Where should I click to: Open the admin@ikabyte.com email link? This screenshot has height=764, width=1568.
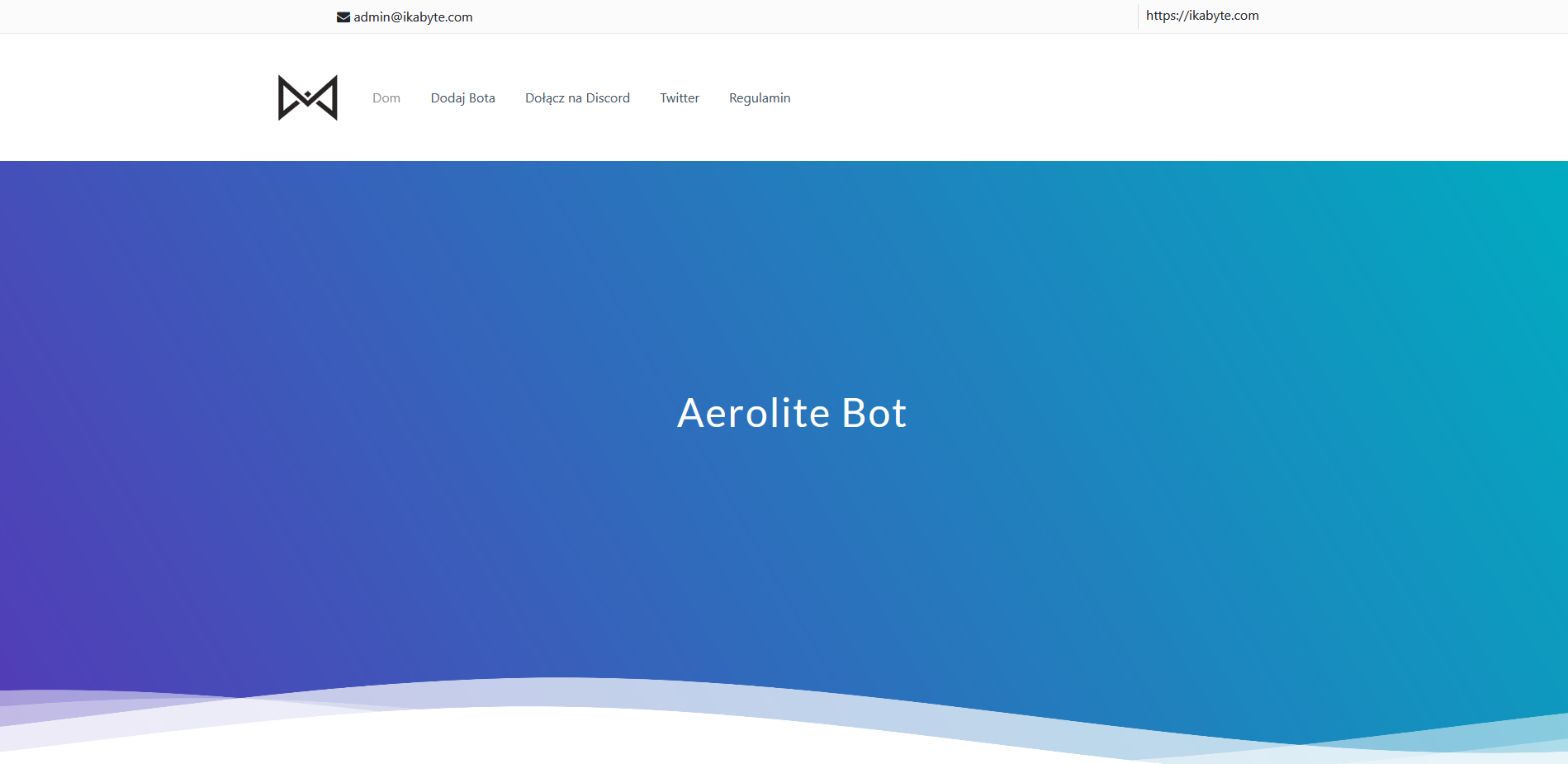click(x=413, y=17)
